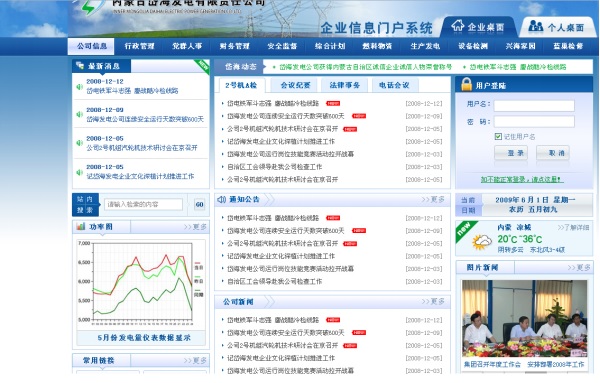Click the people icon on 个人桌面 tab

tap(536, 26)
